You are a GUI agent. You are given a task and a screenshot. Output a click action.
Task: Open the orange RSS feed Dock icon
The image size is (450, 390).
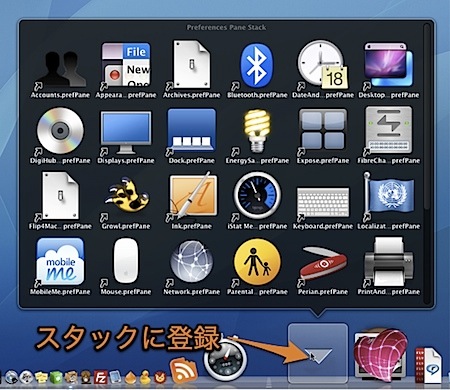click(x=183, y=369)
